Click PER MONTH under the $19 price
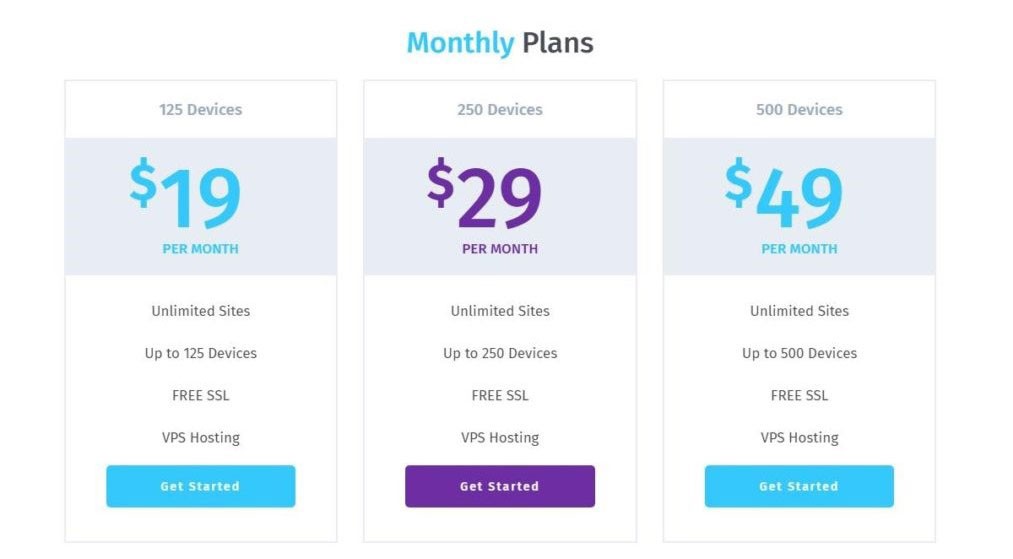Screen dimensions: 1013x559 pyautogui.click(x=200, y=249)
